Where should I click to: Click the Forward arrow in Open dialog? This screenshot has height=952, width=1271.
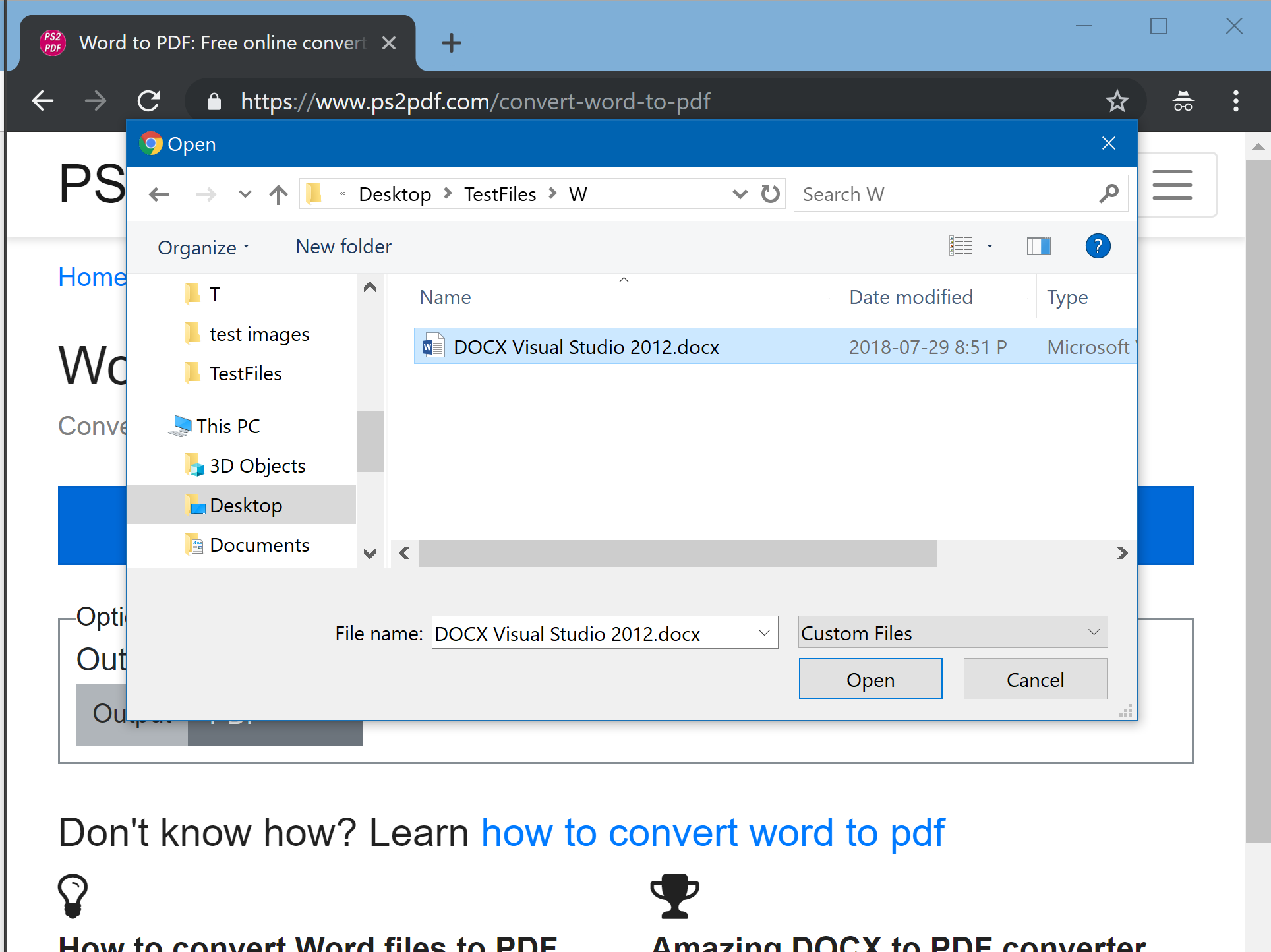[x=206, y=194]
